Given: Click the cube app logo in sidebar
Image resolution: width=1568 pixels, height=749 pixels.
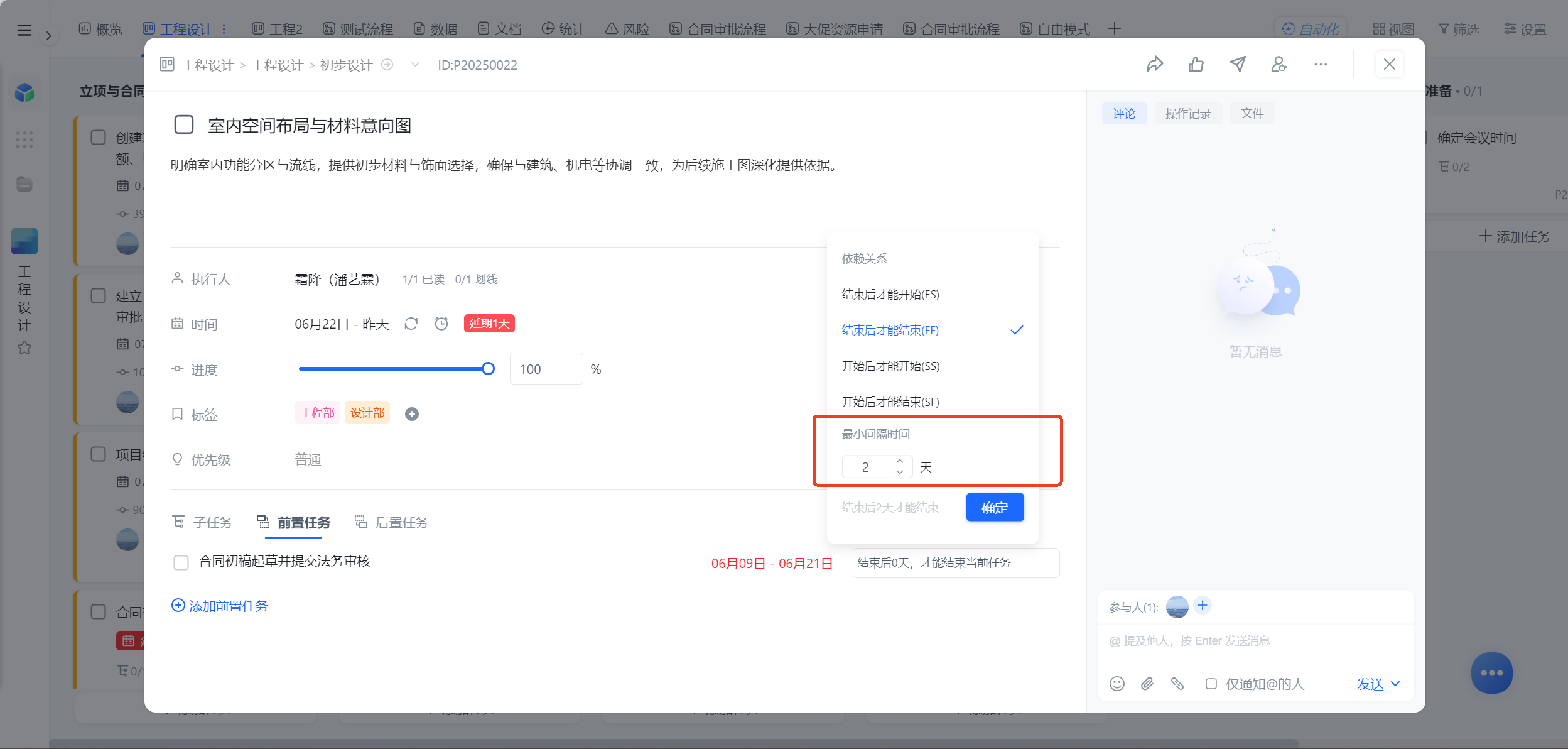Looking at the screenshot, I should click(24, 92).
